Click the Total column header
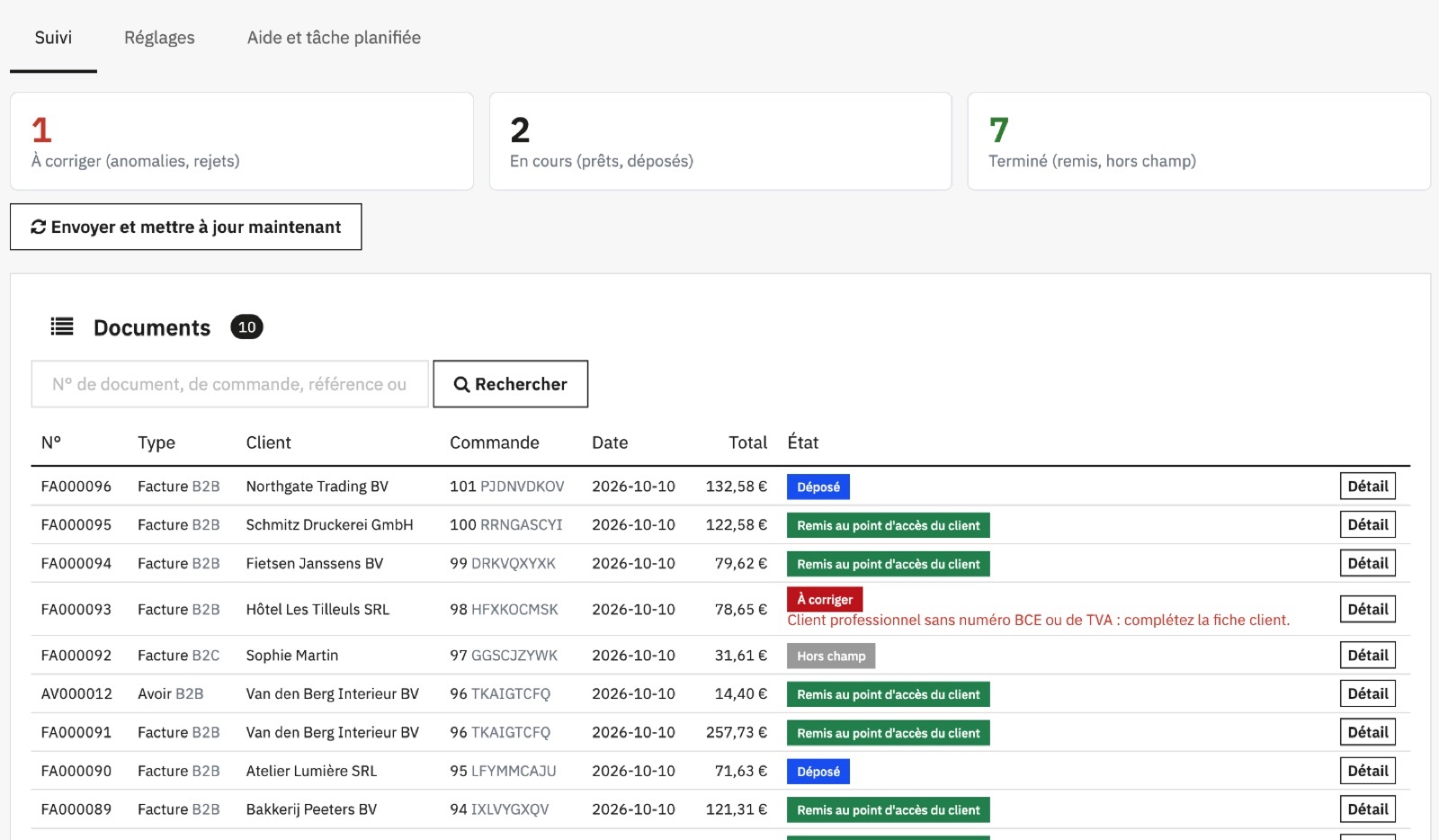This screenshot has height=840, width=1439. pos(747,442)
